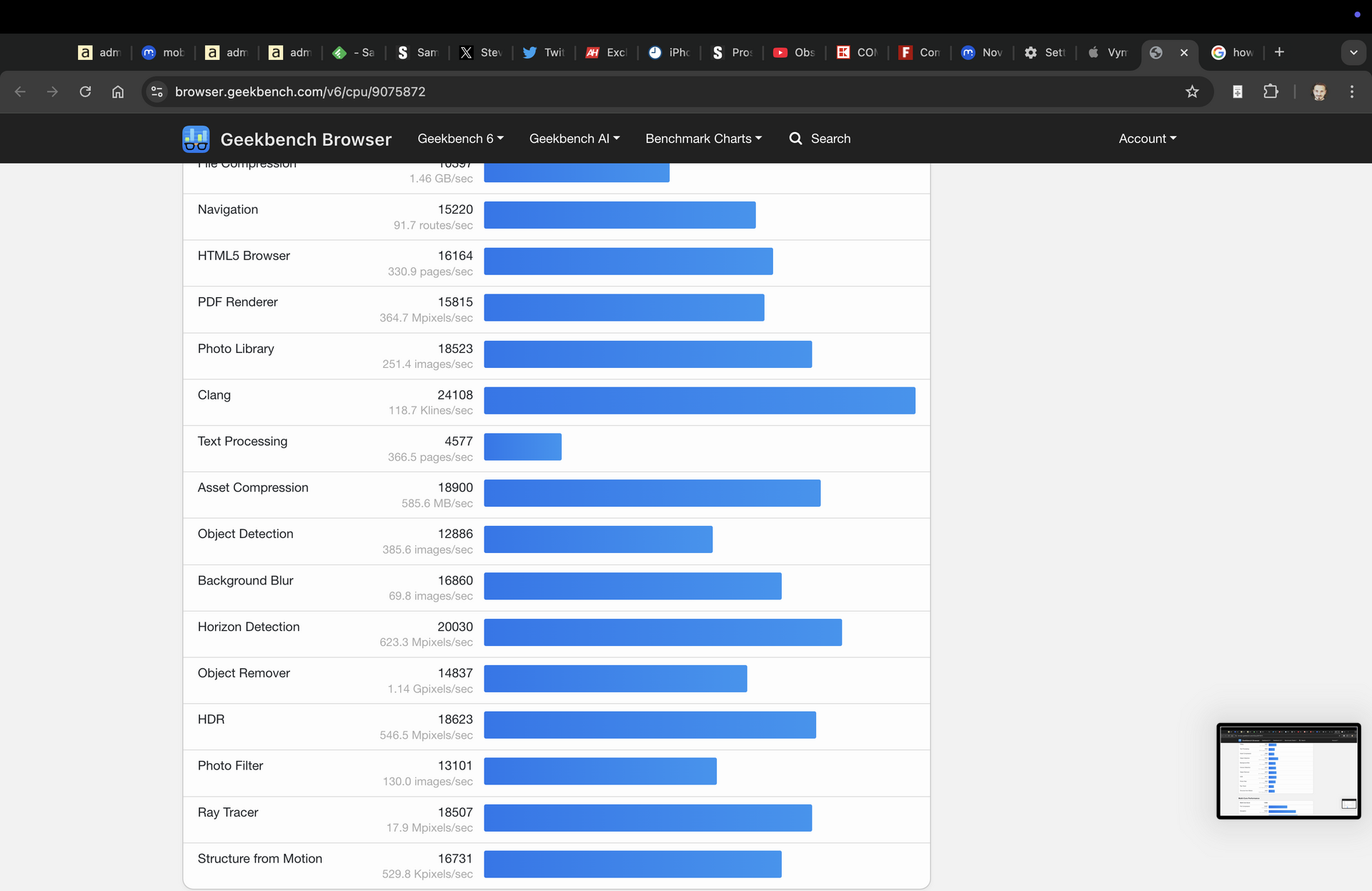Open the Chrome three-dot menu

pyautogui.click(x=1351, y=91)
